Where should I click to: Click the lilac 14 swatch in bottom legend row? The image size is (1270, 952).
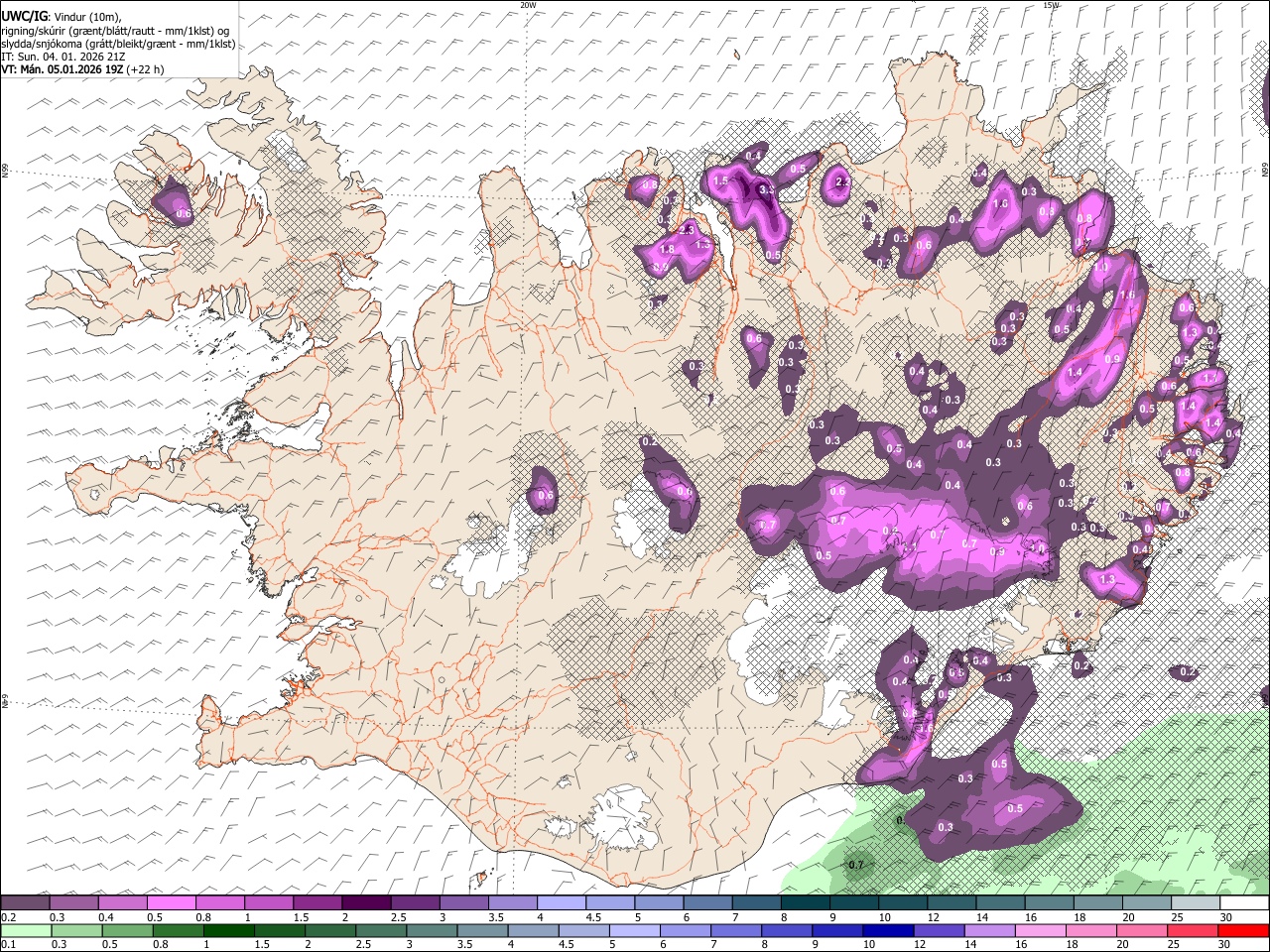(989, 930)
